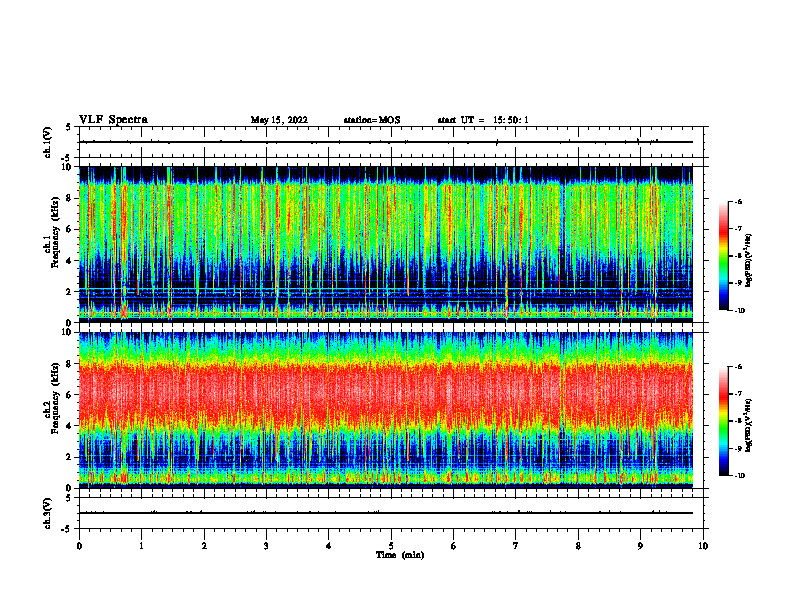Click the ch.3(V) waveform strip at bottom
Viewport: 792px width, 612px height.
click(391, 513)
